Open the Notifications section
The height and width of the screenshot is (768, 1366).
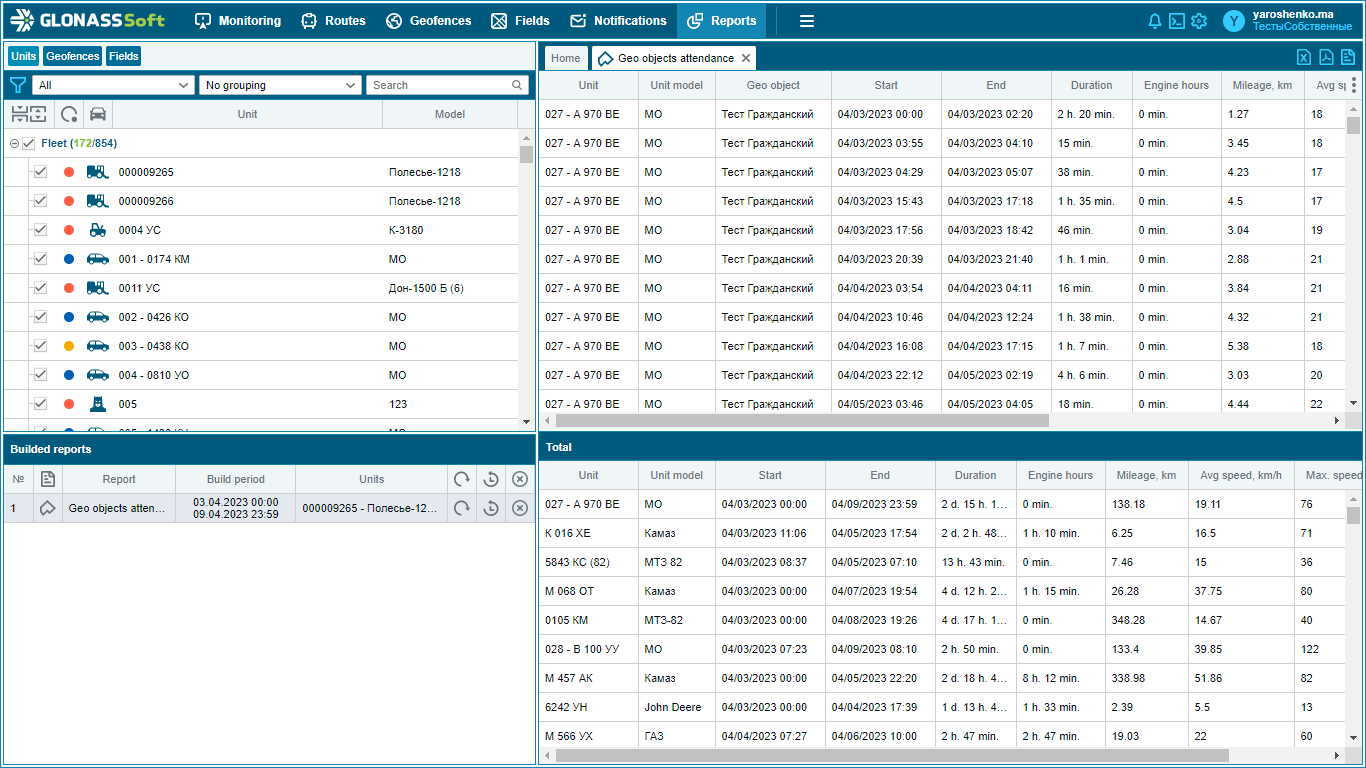tap(618, 21)
